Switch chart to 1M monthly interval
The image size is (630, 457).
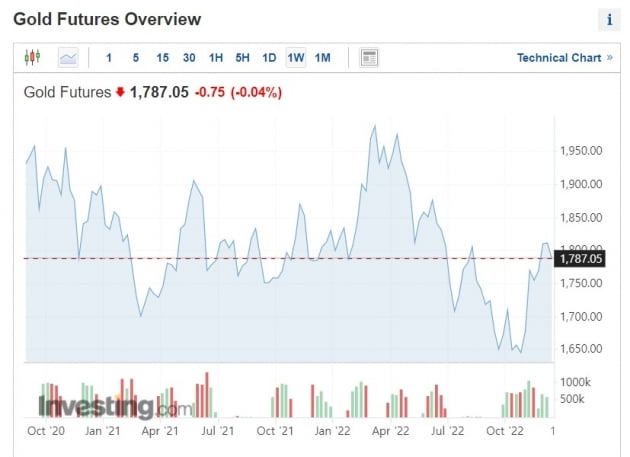pyautogui.click(x=322, y=58)
